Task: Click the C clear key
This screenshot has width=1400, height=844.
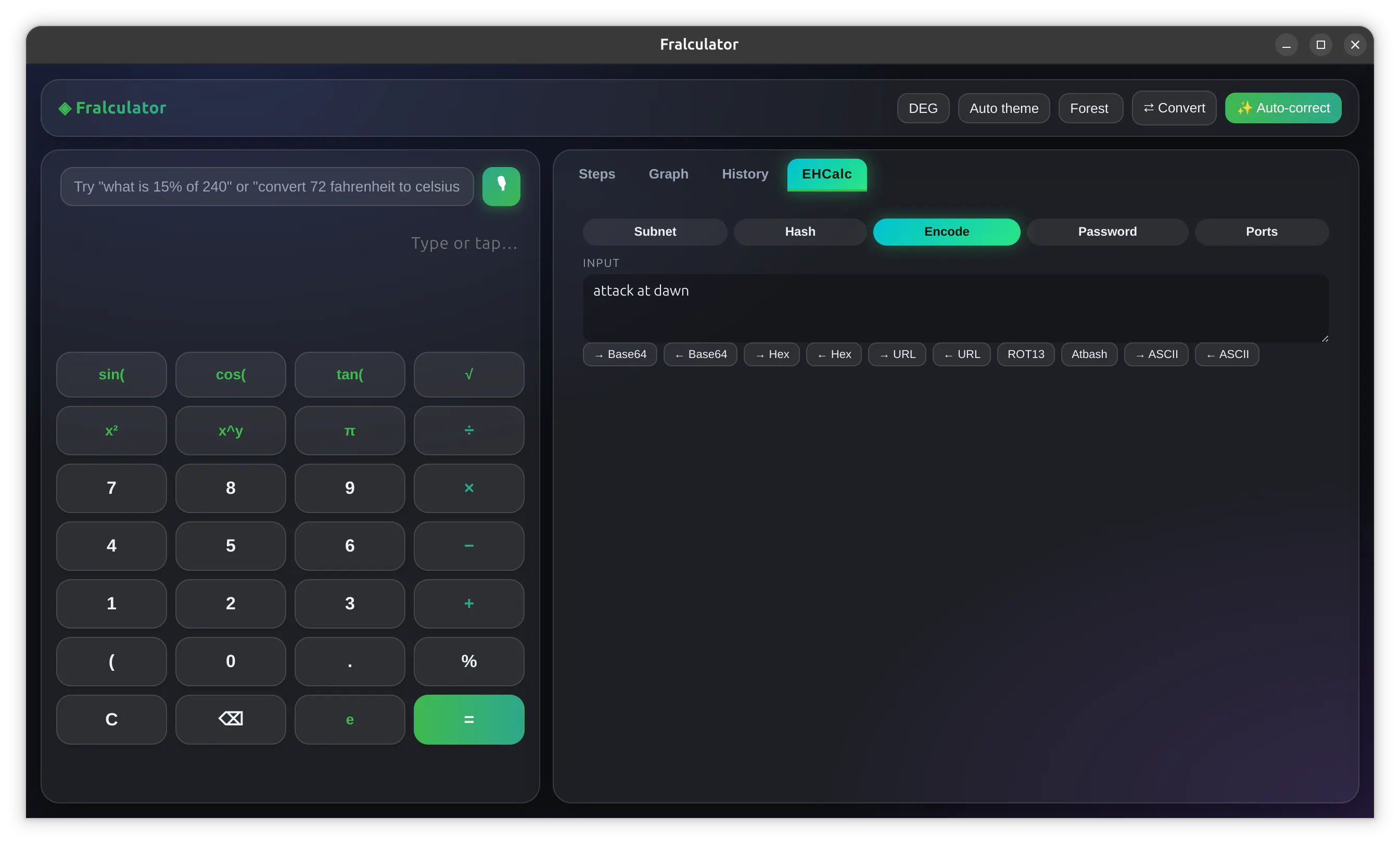Action: pos(111,719)
